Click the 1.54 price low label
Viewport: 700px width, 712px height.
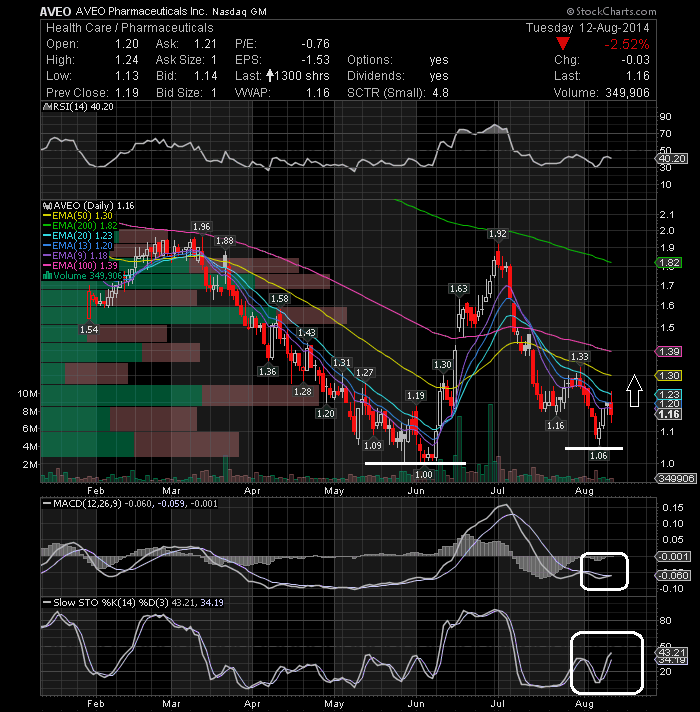tap(89, 330)
